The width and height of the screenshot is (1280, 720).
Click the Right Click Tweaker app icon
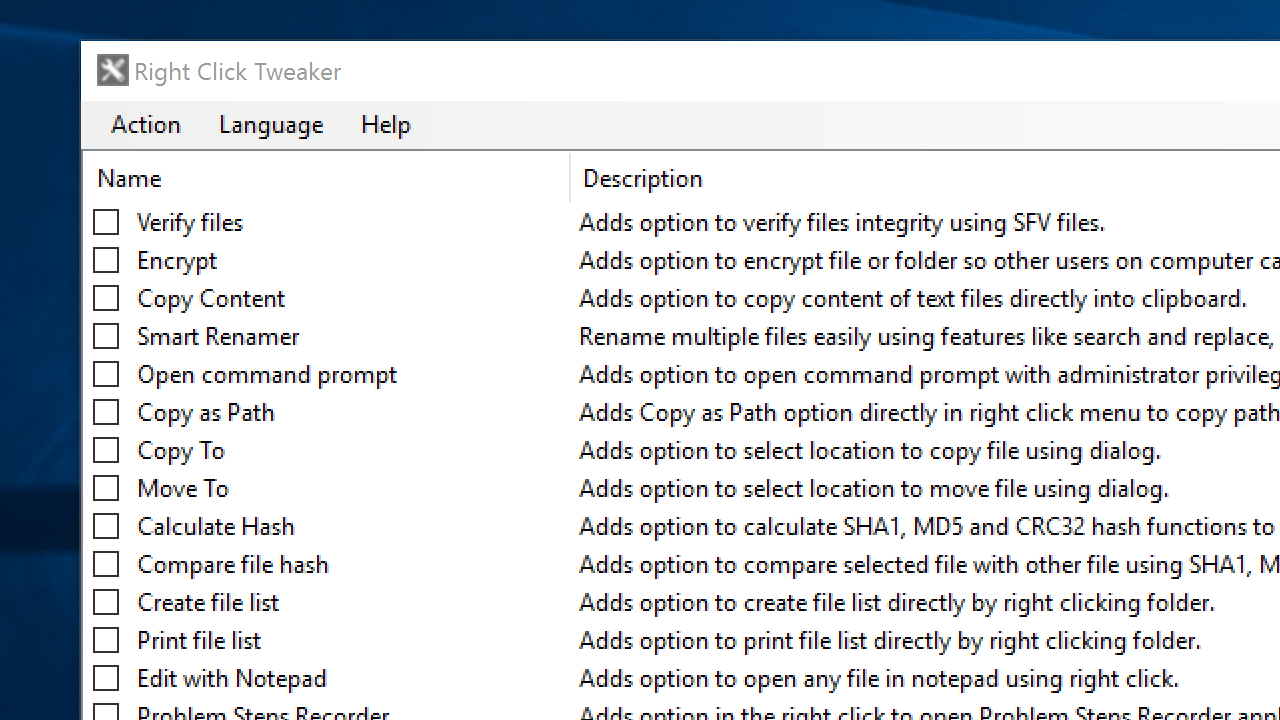tap(113, 71)
